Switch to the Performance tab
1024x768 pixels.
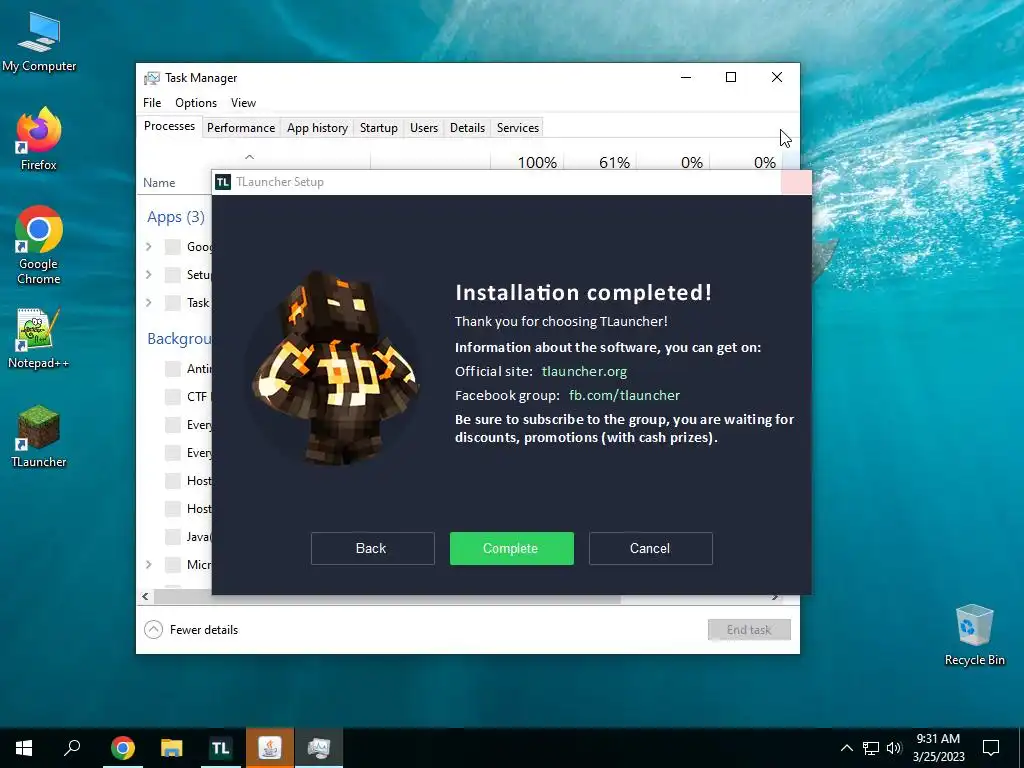[x=241, y=128]
